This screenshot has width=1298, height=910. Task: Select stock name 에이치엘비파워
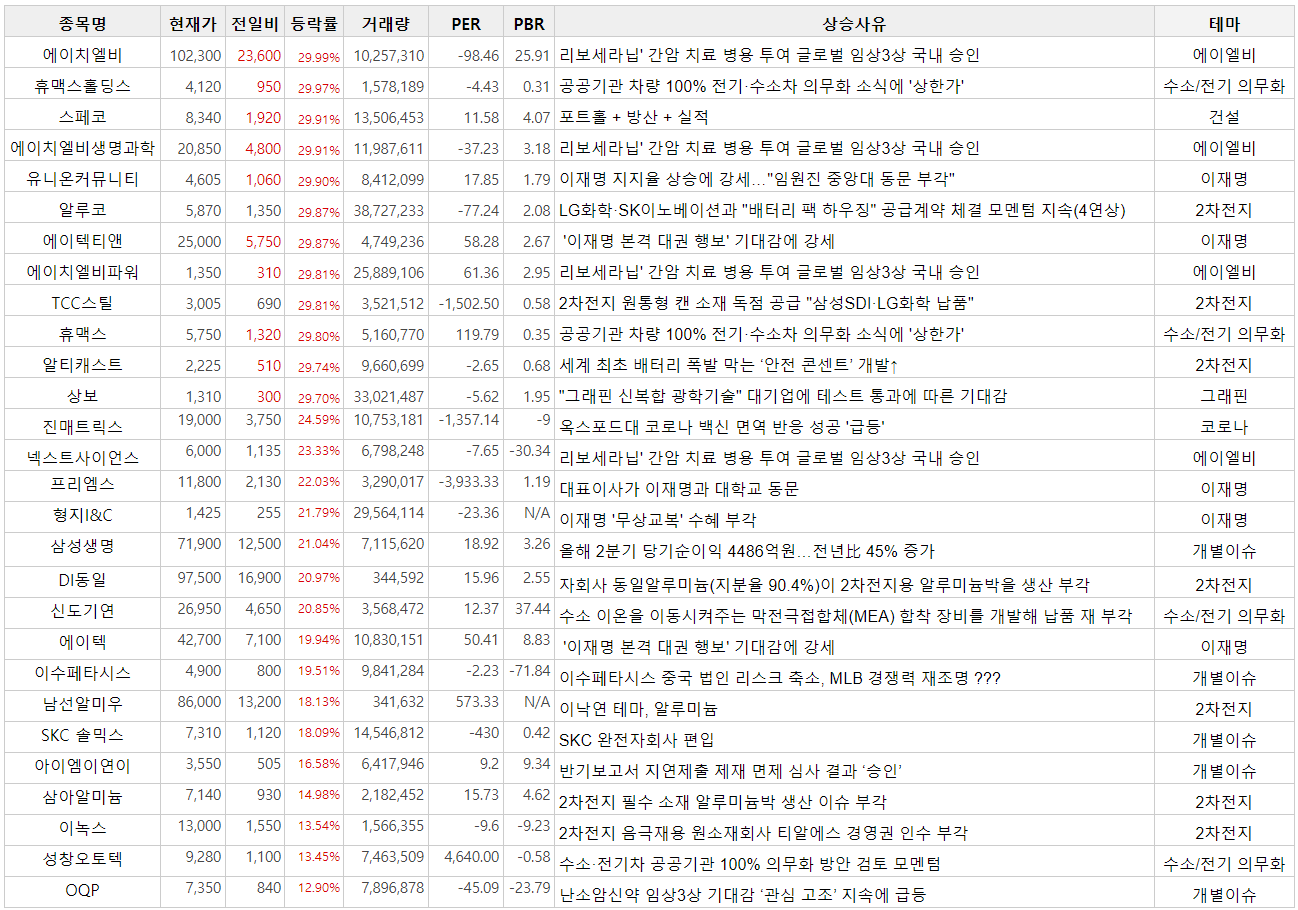point(82,272)
